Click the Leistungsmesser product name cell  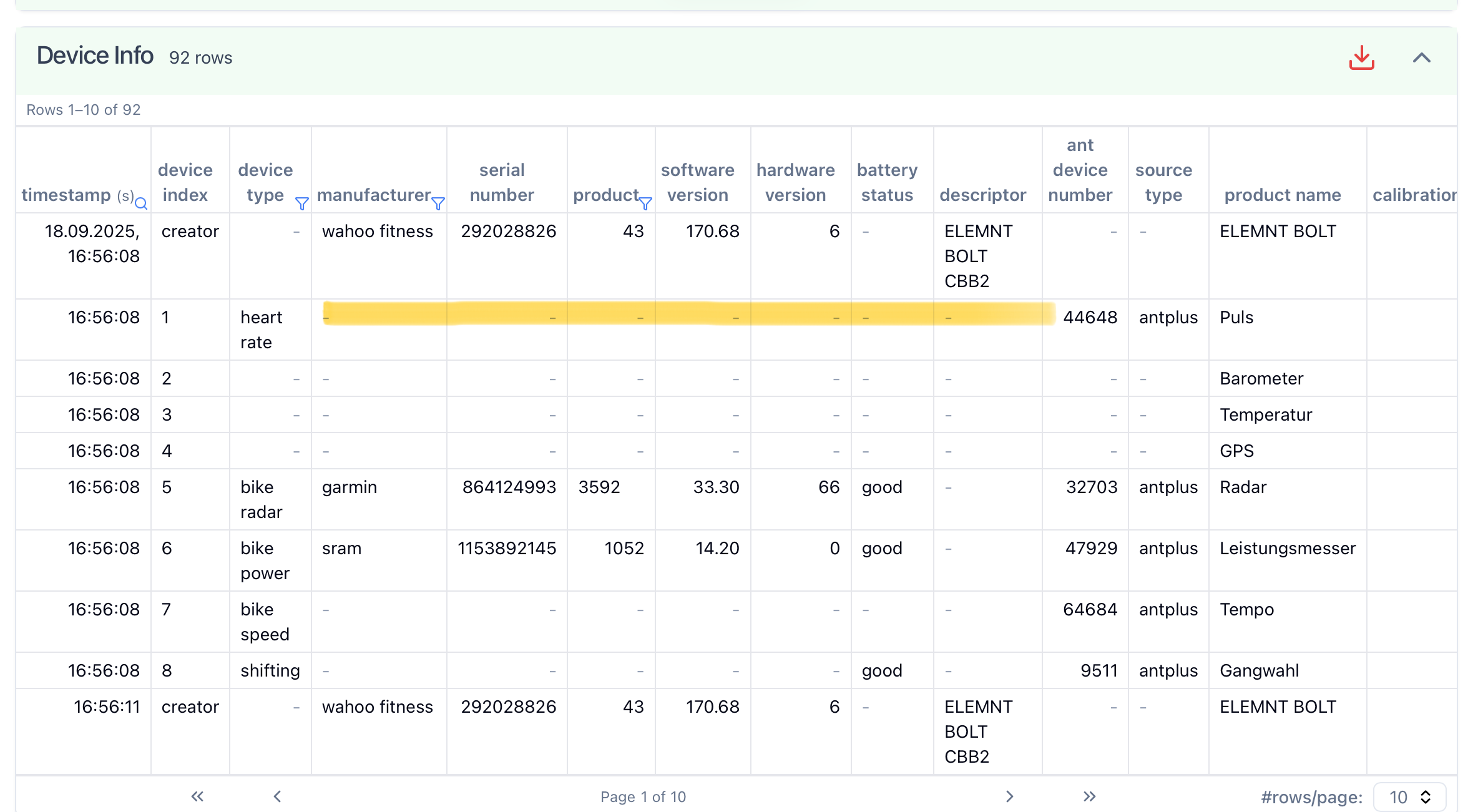click(1287, 548)
